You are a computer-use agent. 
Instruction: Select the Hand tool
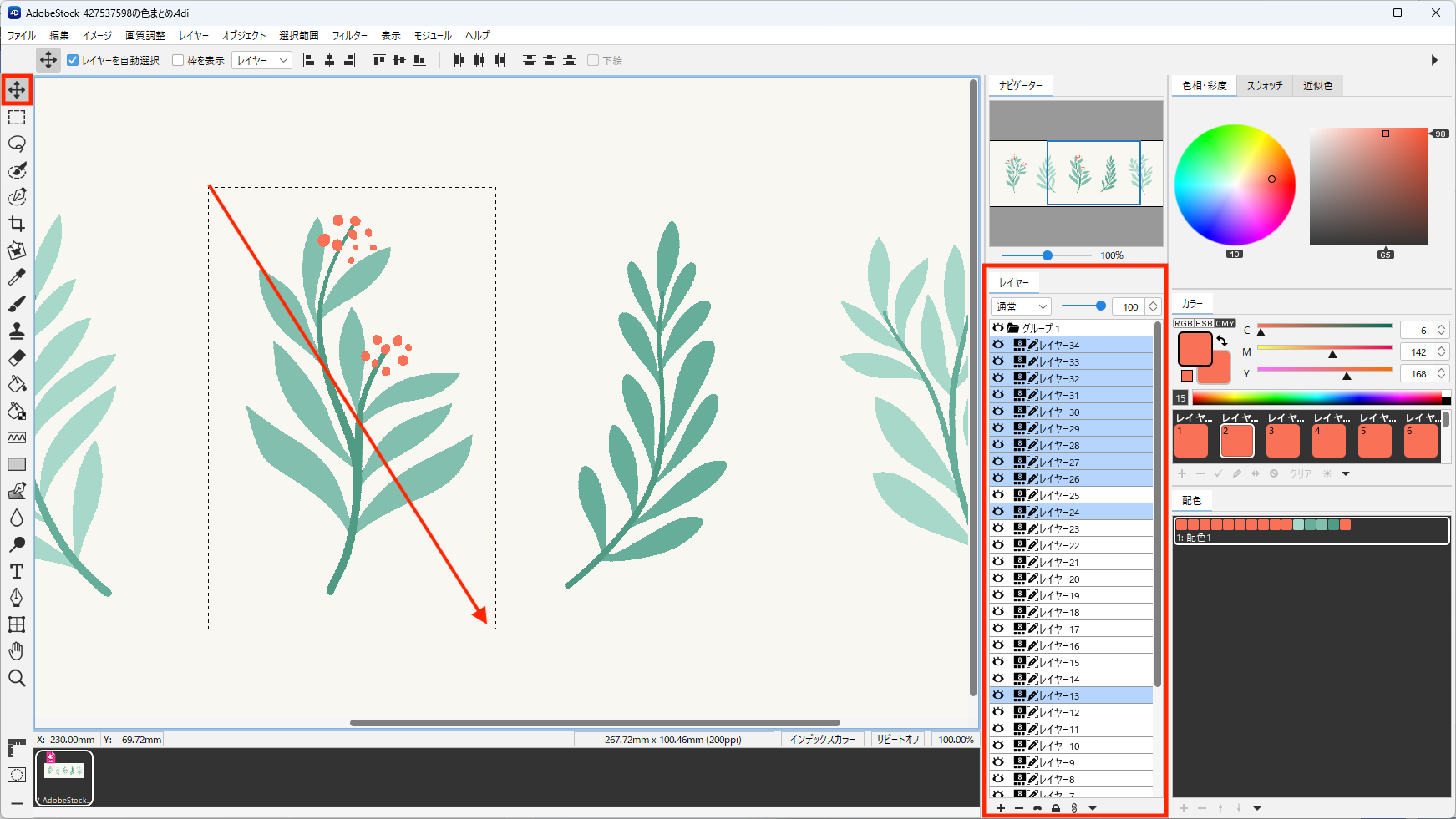pyautogui.click(x=17, y=651)
